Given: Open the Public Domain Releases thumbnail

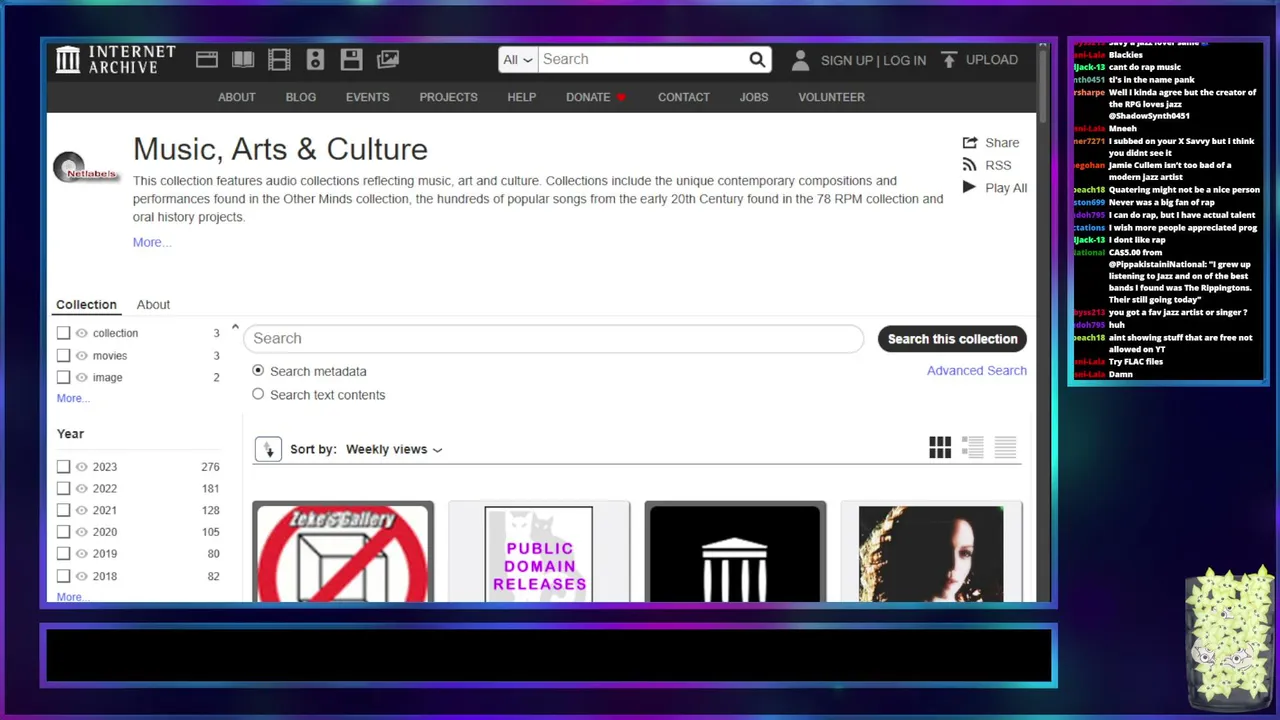Looking at the screenshot, I should [539, 554].
